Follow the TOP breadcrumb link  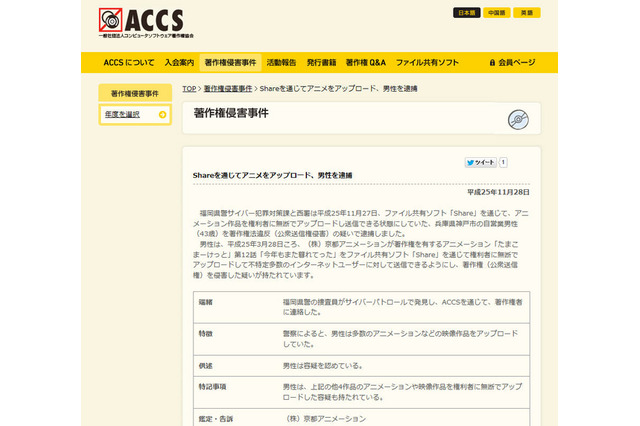[x=189, y=89]
